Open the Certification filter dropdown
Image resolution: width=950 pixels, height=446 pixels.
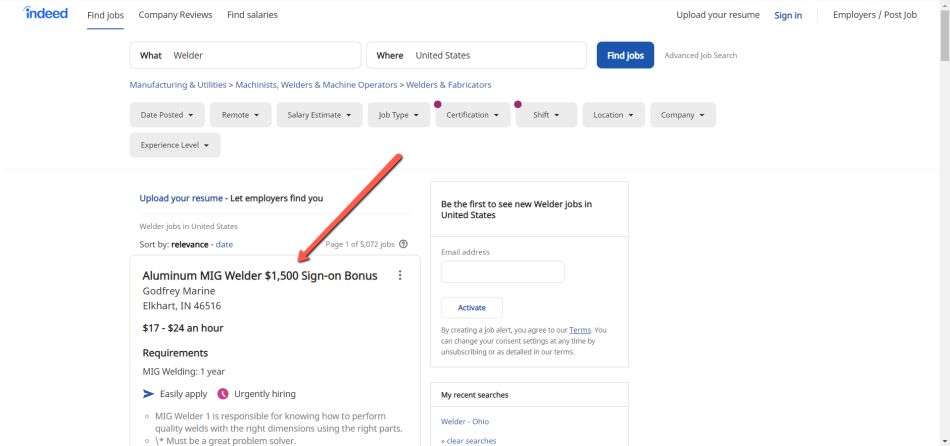(x=473, y=115)
